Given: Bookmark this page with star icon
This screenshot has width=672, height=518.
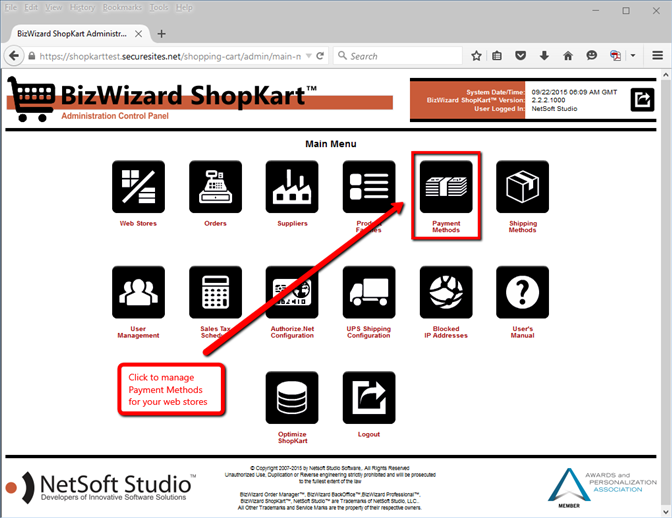Looking at the screenshot, I should tap(476, 56).
